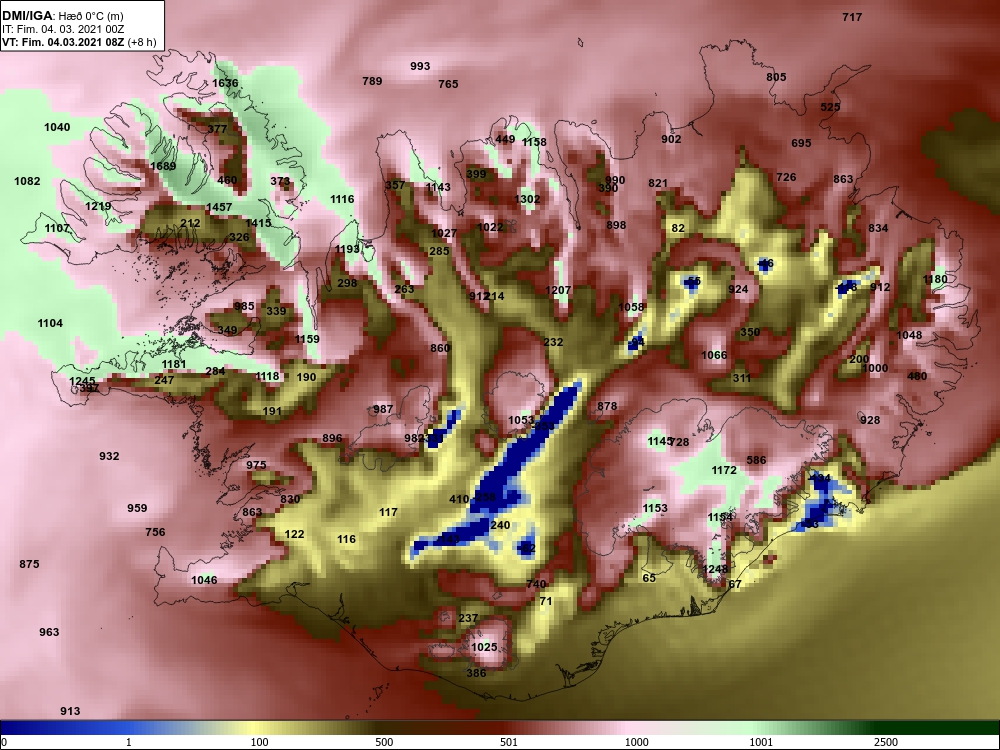Click the value '1066'

[x=714, y=355]
